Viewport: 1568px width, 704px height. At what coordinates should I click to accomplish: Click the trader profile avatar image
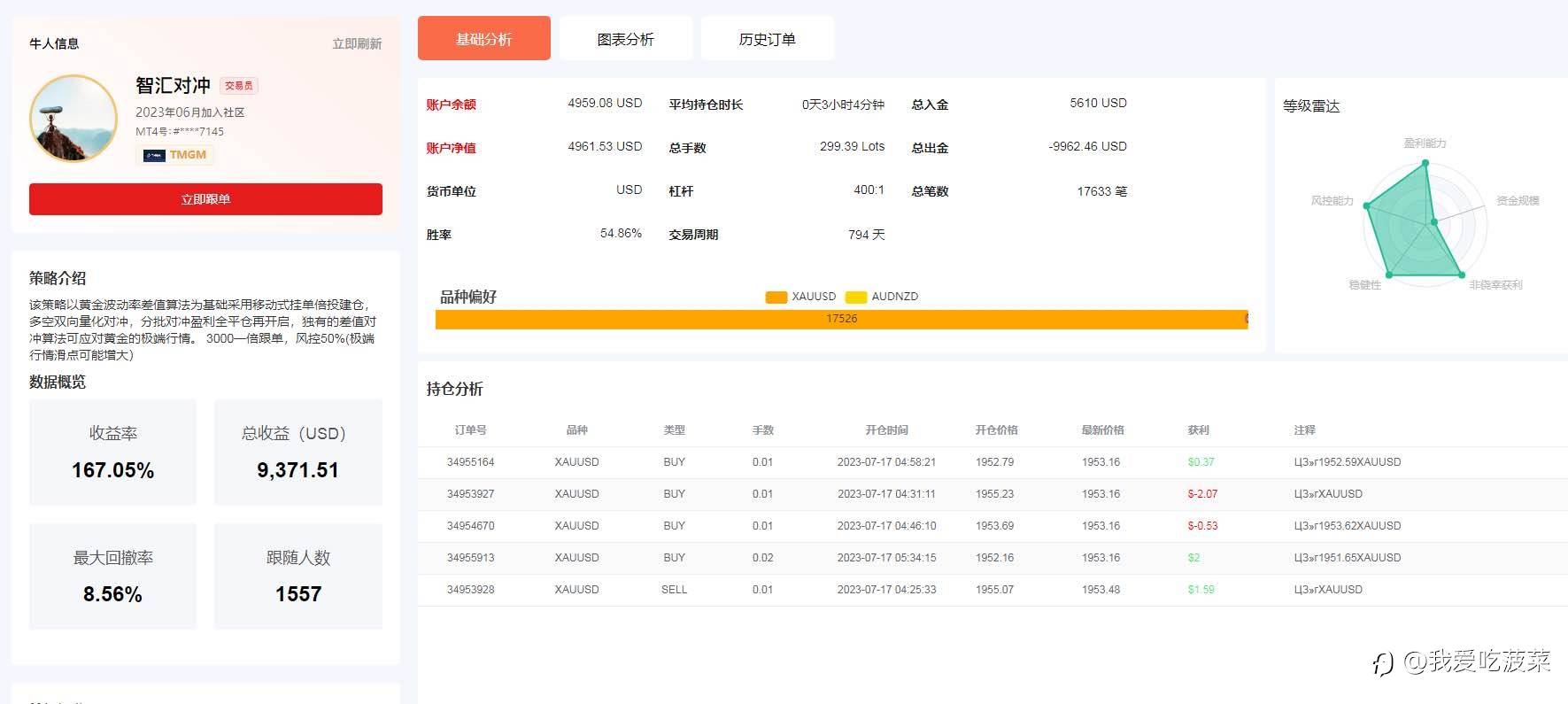[x=73, y=119]
